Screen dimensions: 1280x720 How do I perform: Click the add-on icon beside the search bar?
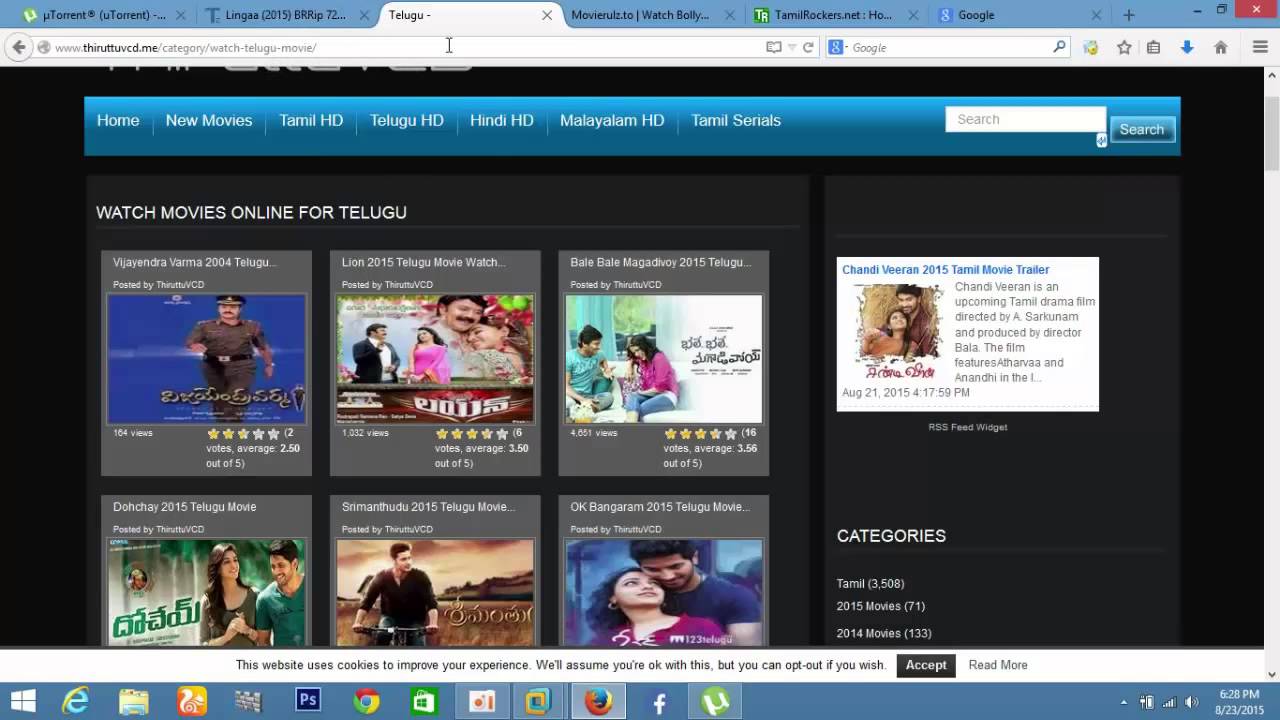[1091, 47]
